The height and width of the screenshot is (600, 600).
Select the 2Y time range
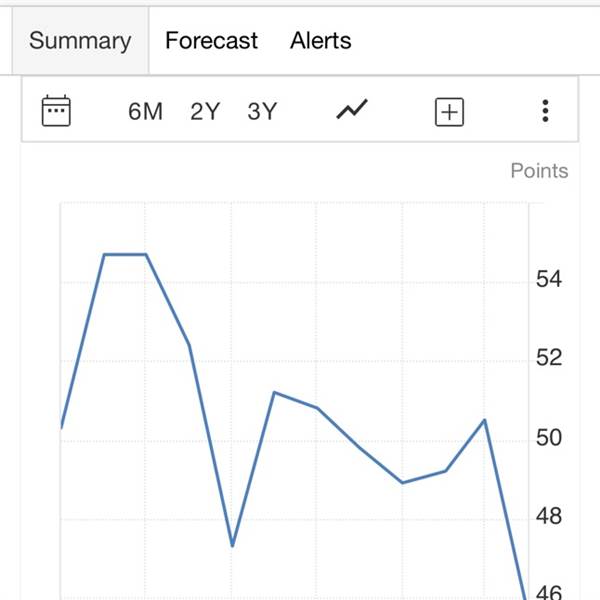[x=205, y=111]
